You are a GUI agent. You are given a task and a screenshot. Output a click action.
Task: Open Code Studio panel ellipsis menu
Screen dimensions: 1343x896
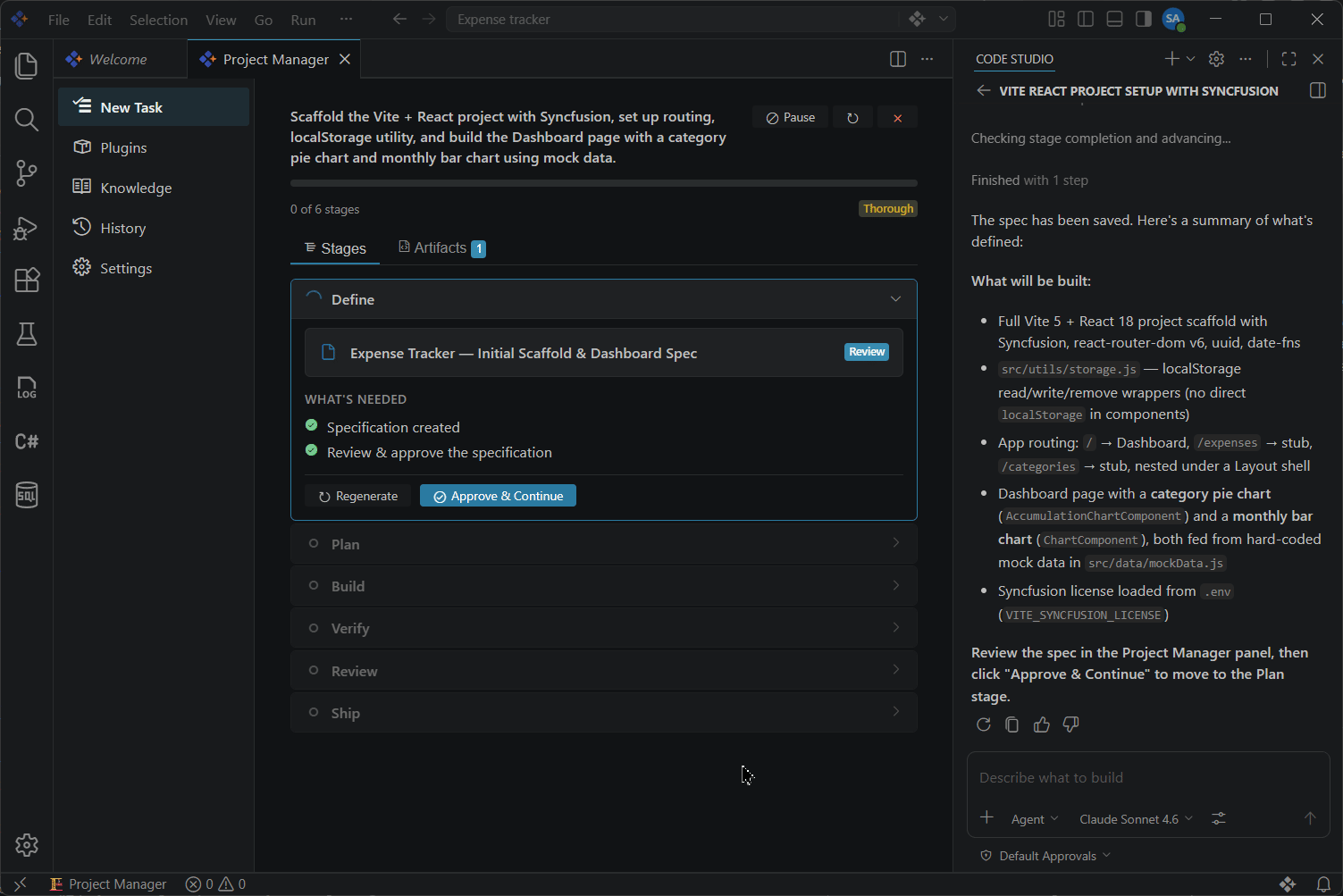coord(1246,58)
